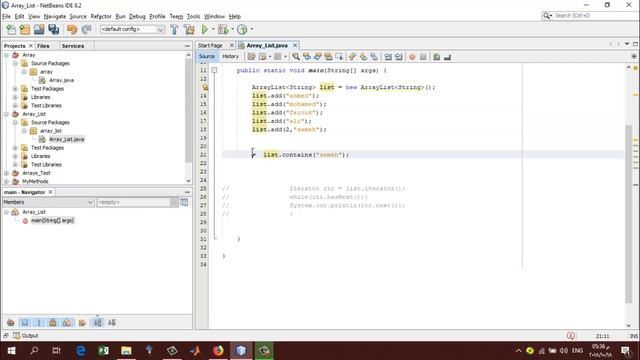Image resolution: width=640 pixels, height=360 pixels.
Task: Click the History view button
Action: tap(230, 56)
